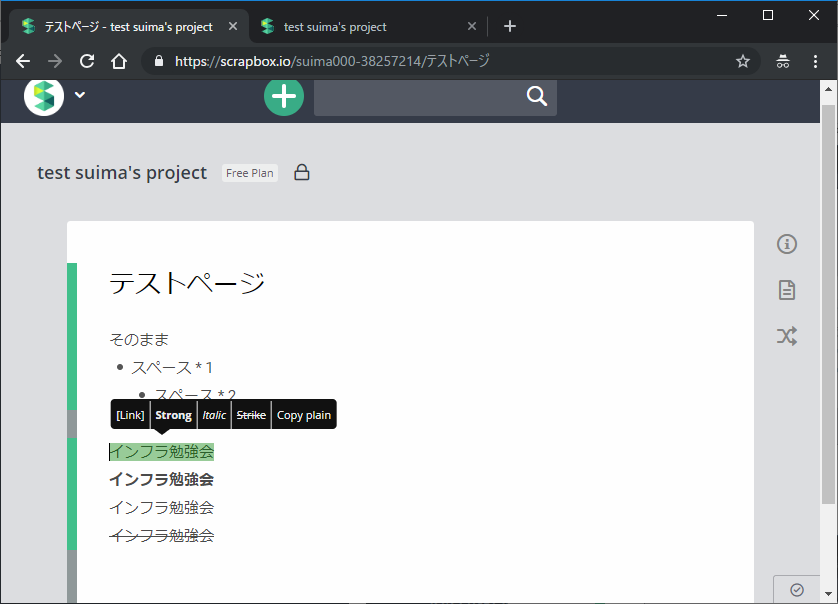Image resolution: width=838 pixels, height=604 pixels.
Task: Open test suima's project title link
Action: click(x=122, y=173)
